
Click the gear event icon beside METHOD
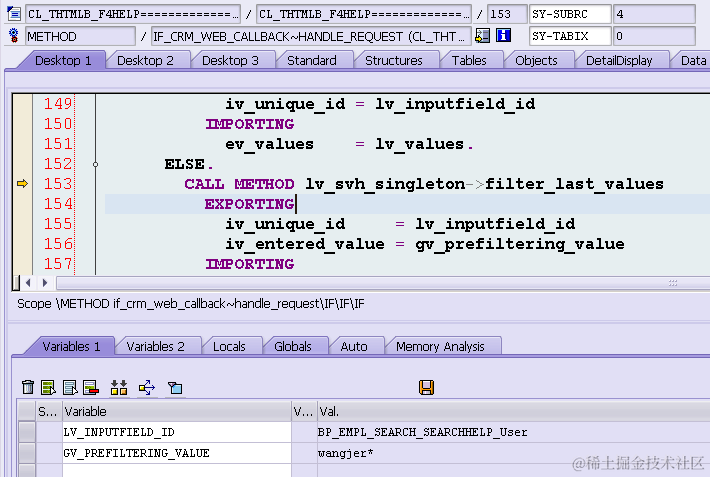14,35
